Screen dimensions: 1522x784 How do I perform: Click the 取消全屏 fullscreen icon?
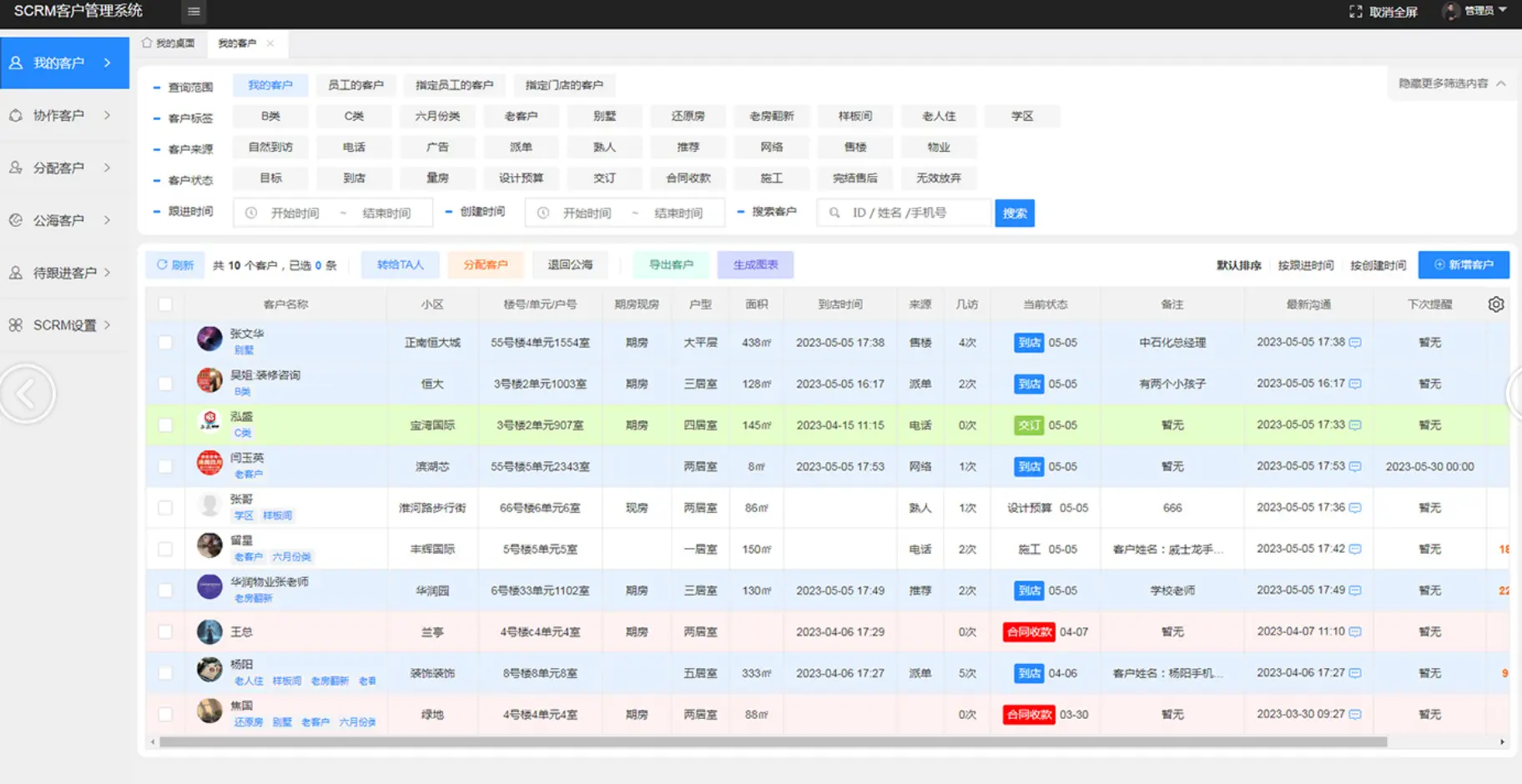click(1355, 12)
